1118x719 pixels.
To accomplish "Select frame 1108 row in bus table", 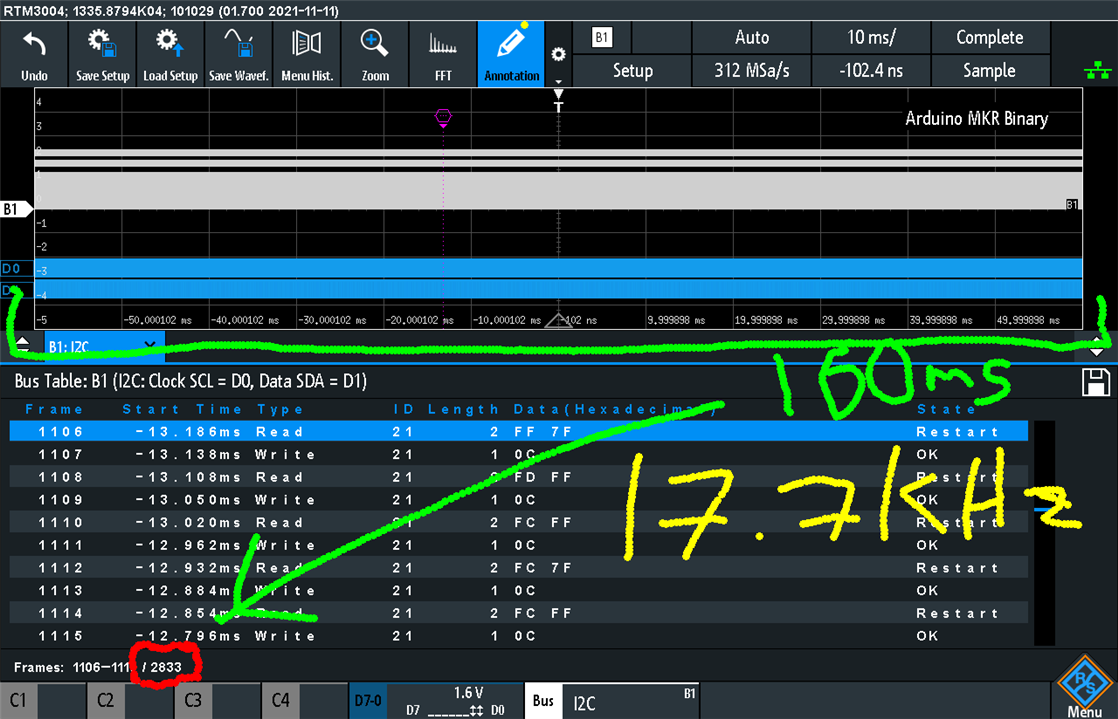I will point(518,477).
